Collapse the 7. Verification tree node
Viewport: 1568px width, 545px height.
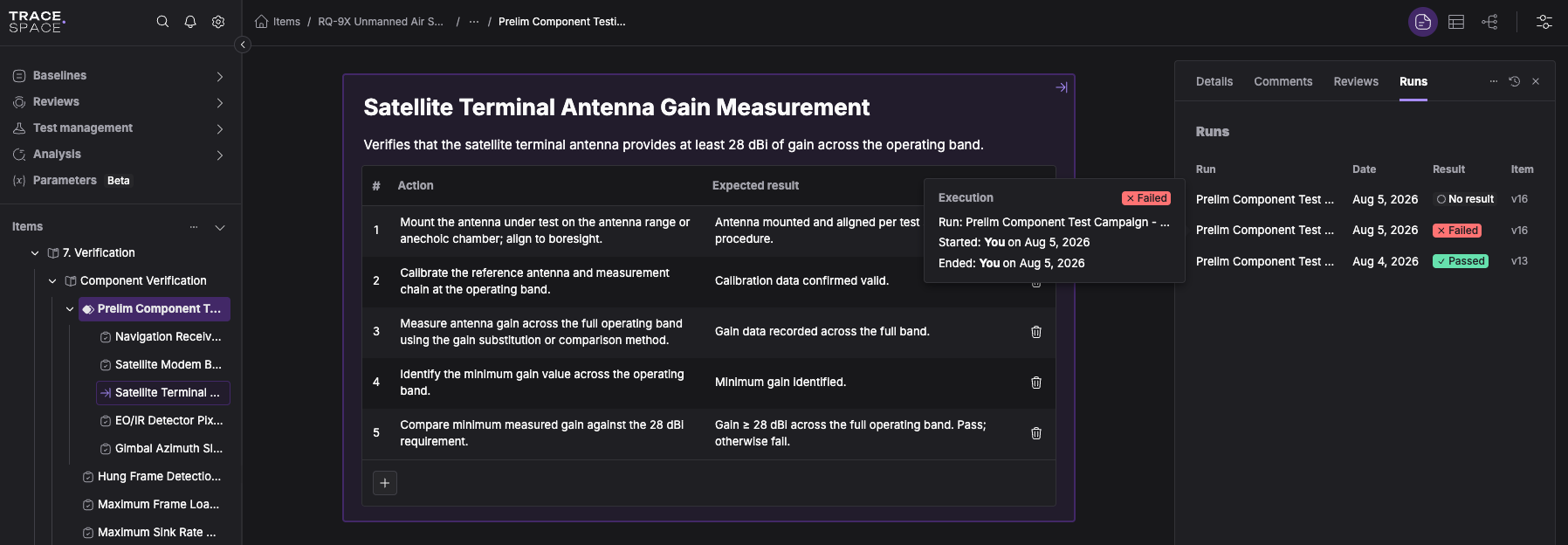[x=35, y=253]
